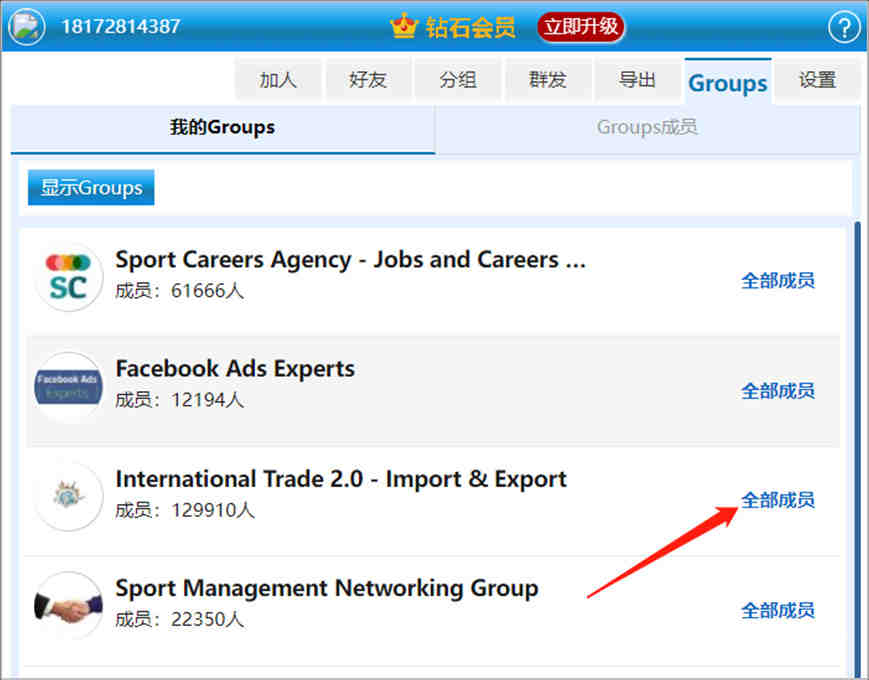
Task: Click the 钻石会员 membership label
Action: [471, 27]
